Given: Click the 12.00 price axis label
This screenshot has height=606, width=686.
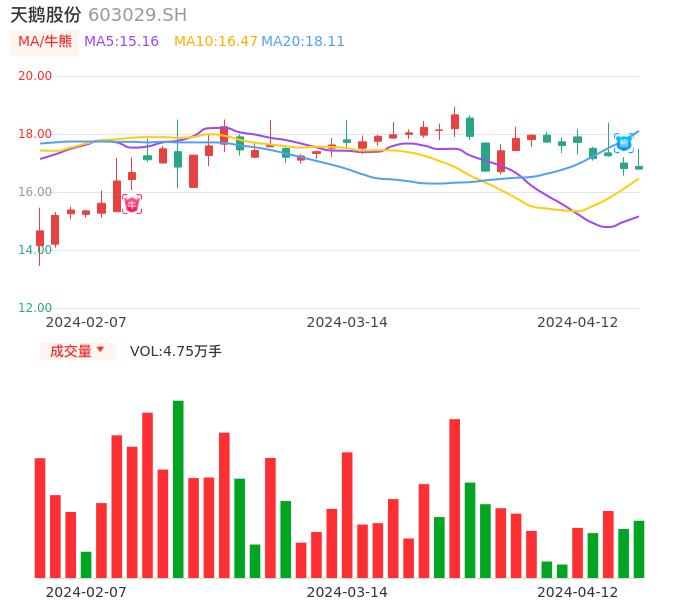Looking at the screenshot, I should tap(35, 308).
